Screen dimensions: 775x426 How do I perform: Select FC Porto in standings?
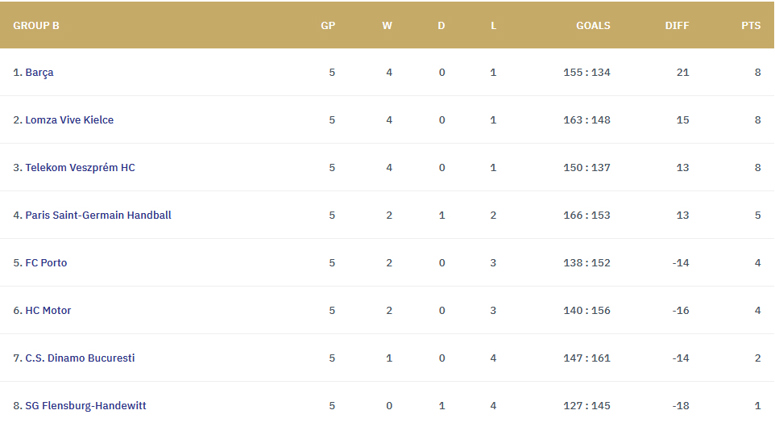tap(46, 263)
